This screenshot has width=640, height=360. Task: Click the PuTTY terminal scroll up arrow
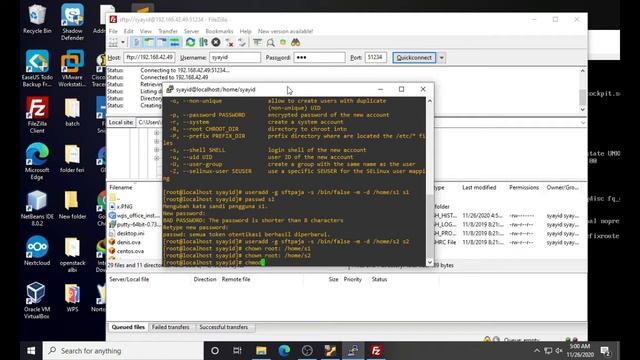[429, 101]
